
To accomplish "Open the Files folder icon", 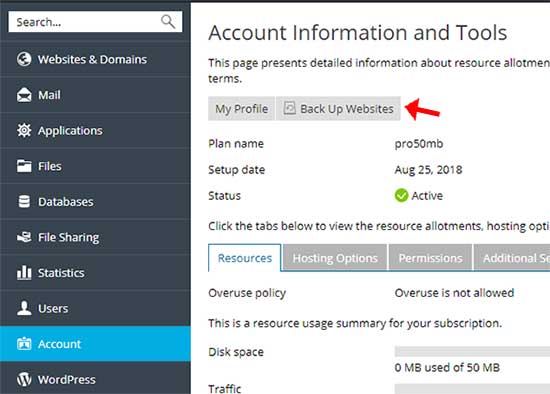I will [24, 166].
